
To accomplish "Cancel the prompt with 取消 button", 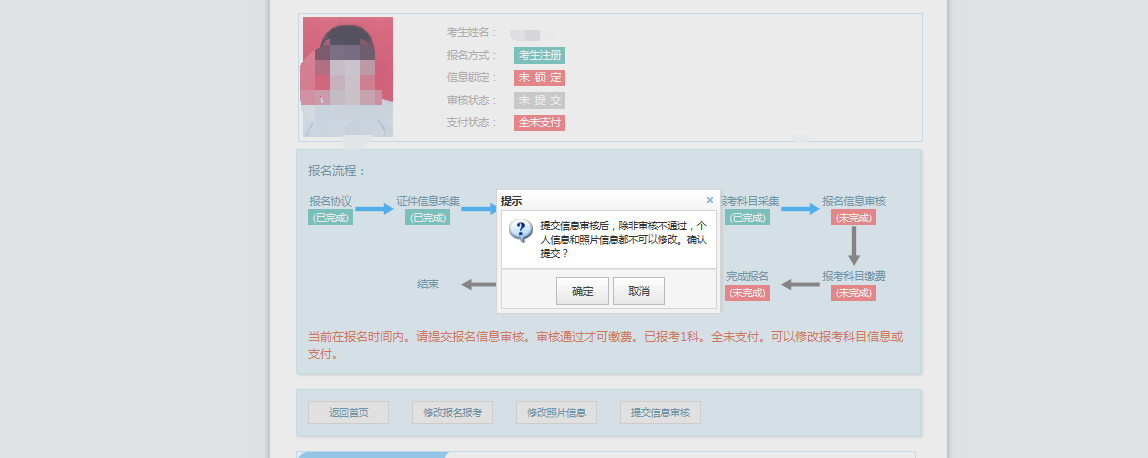I will point(639,291).
